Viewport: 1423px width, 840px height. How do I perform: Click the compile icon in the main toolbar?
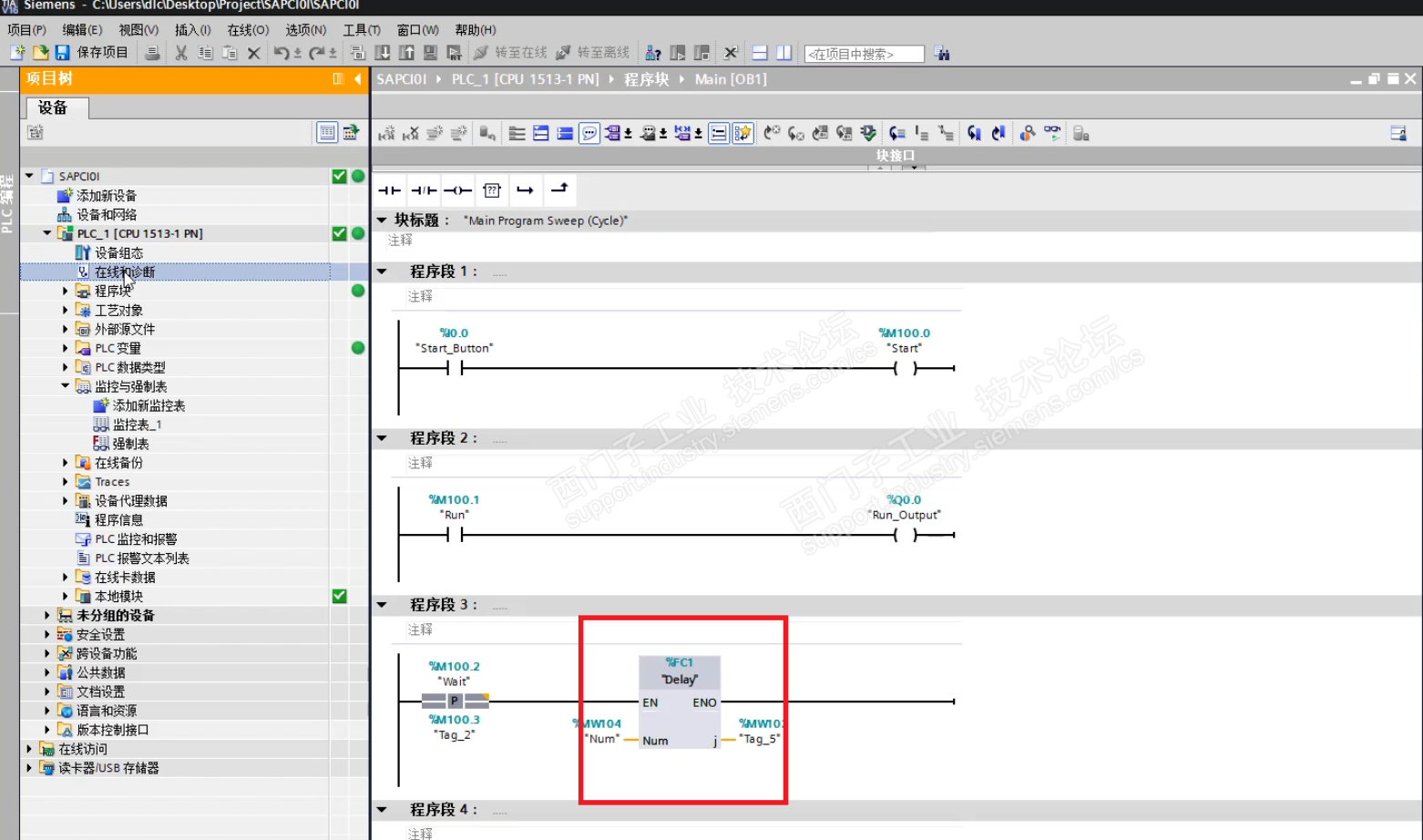[358, 53]
